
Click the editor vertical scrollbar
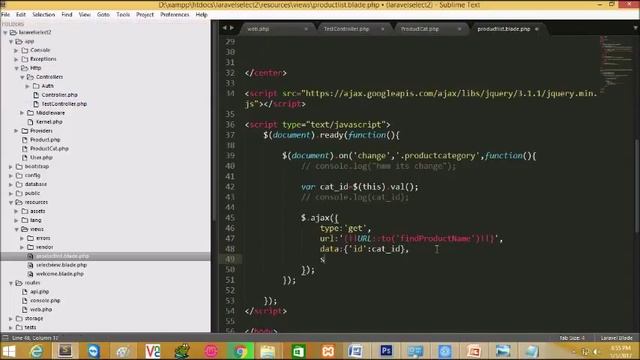click(x=636, y=186)
